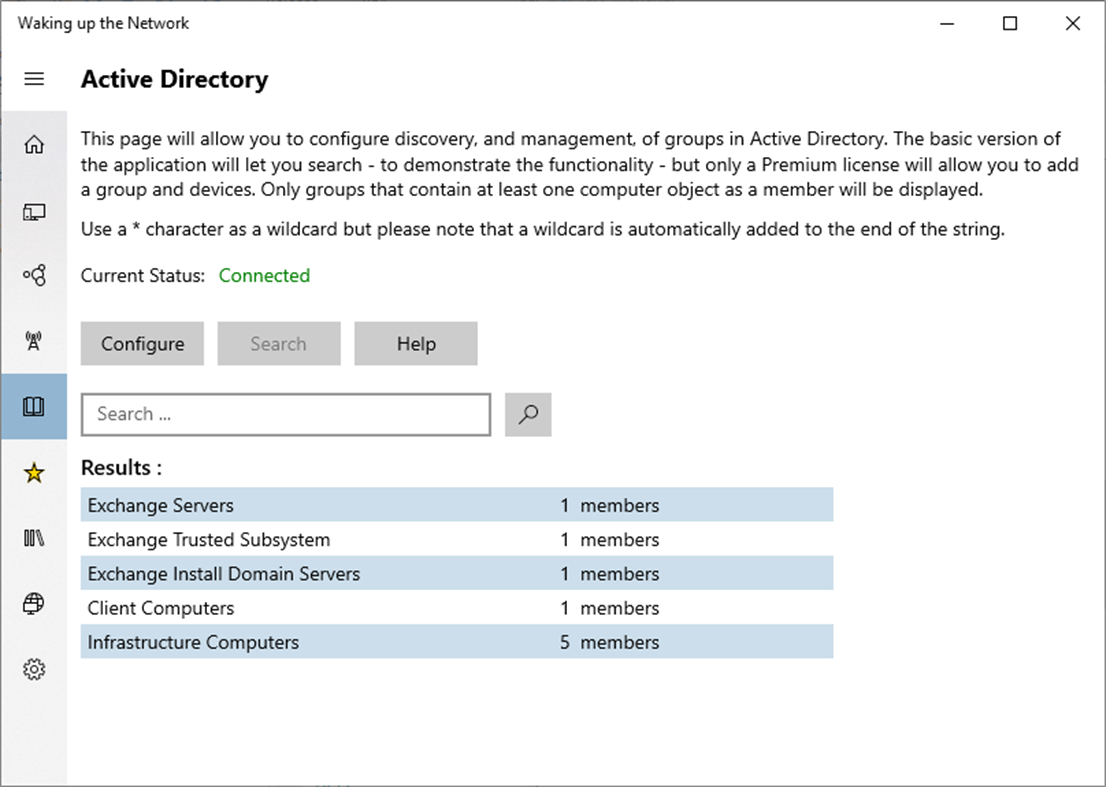
Task: Select the Client Computers group
Action: coord(456,608)
